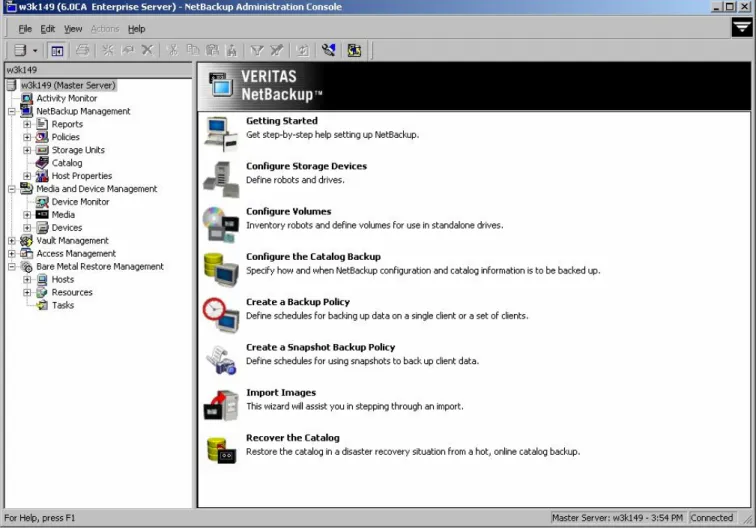Click the Paste toolbar icon
Viewport: 756px width, 529px height.
tap(212, 50)
